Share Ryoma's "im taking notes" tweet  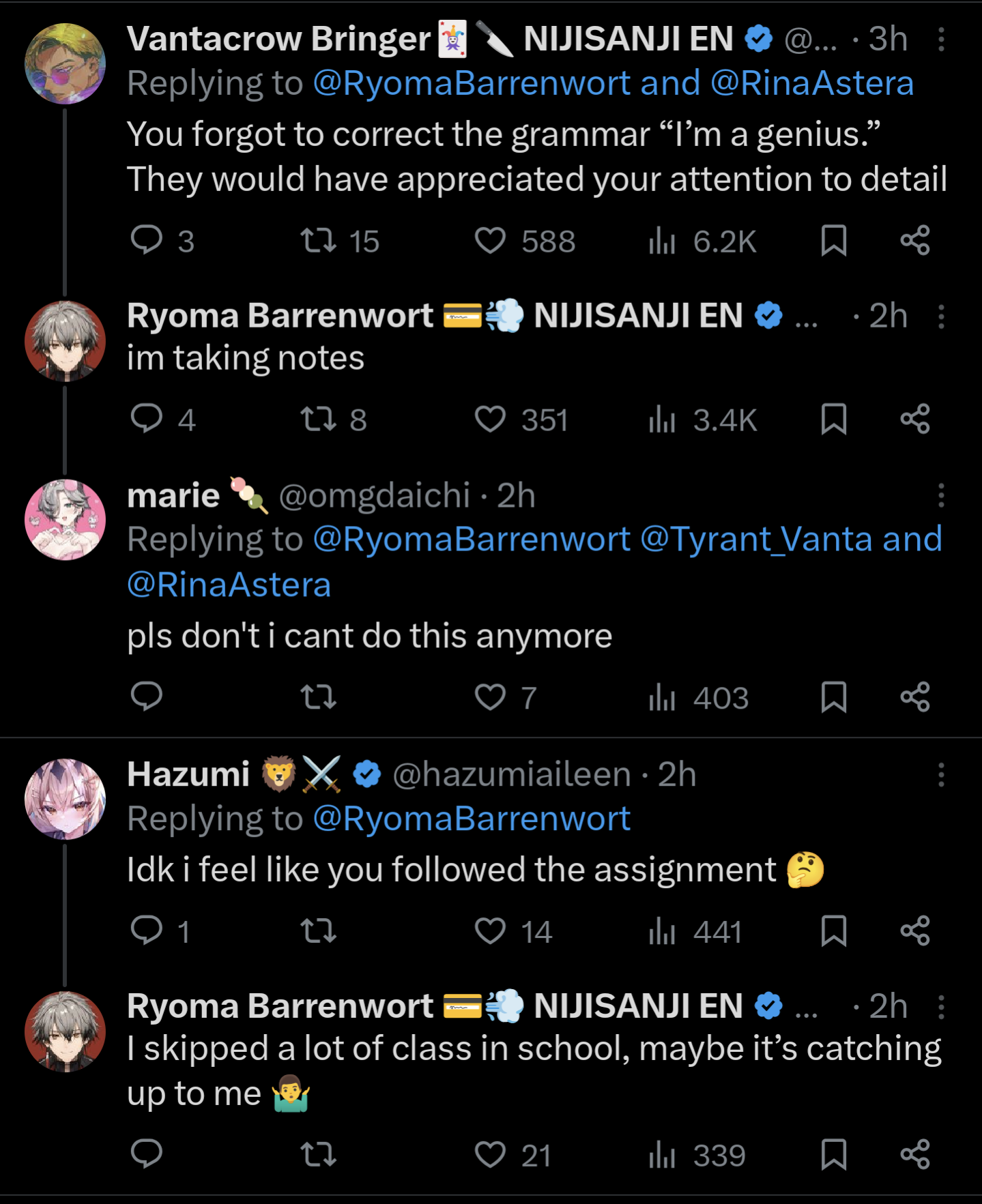914,419
